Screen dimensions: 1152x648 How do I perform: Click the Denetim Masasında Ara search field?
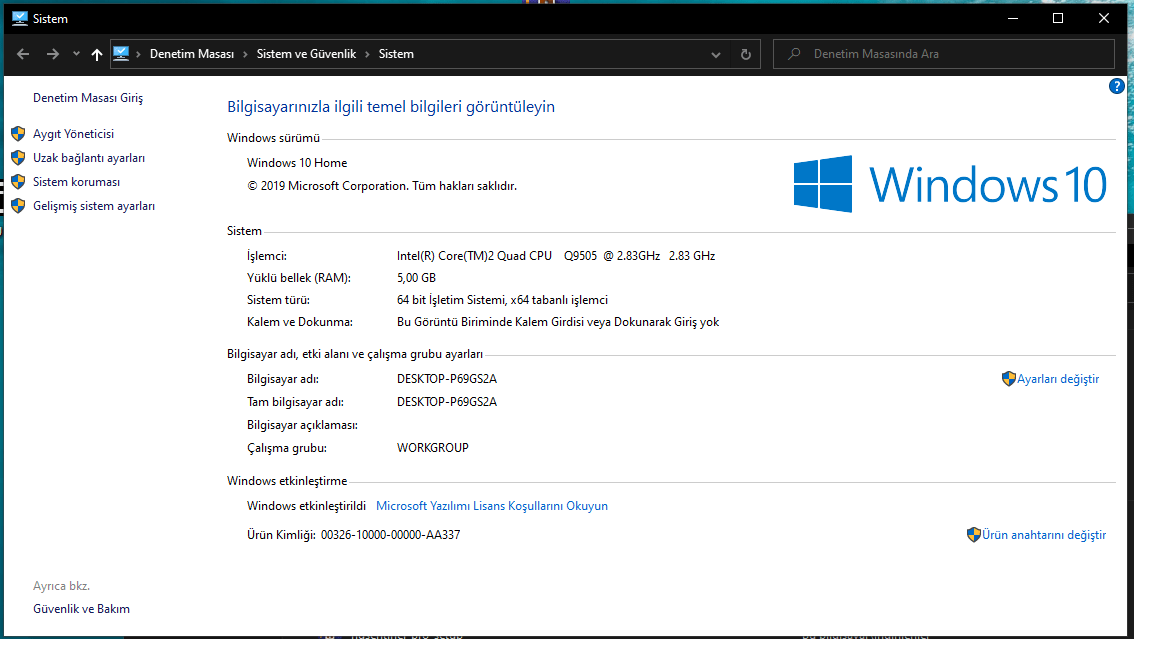(x=944, y=54)
